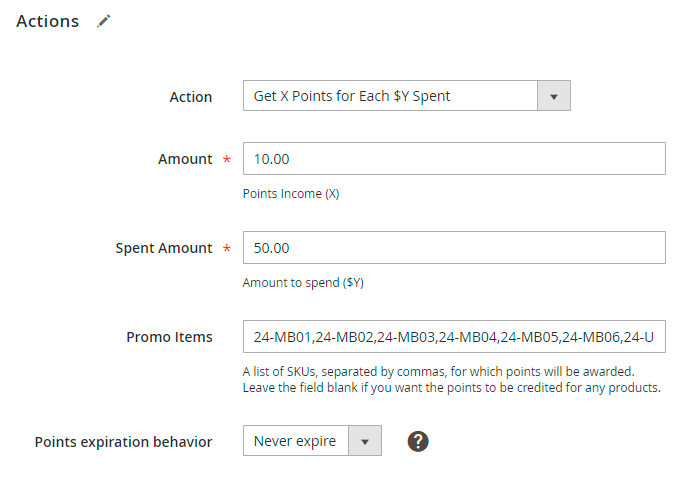This screenshot has height=495, width=685.
Task: Click the 'Points expiration behavior' label
Action: 123,441
